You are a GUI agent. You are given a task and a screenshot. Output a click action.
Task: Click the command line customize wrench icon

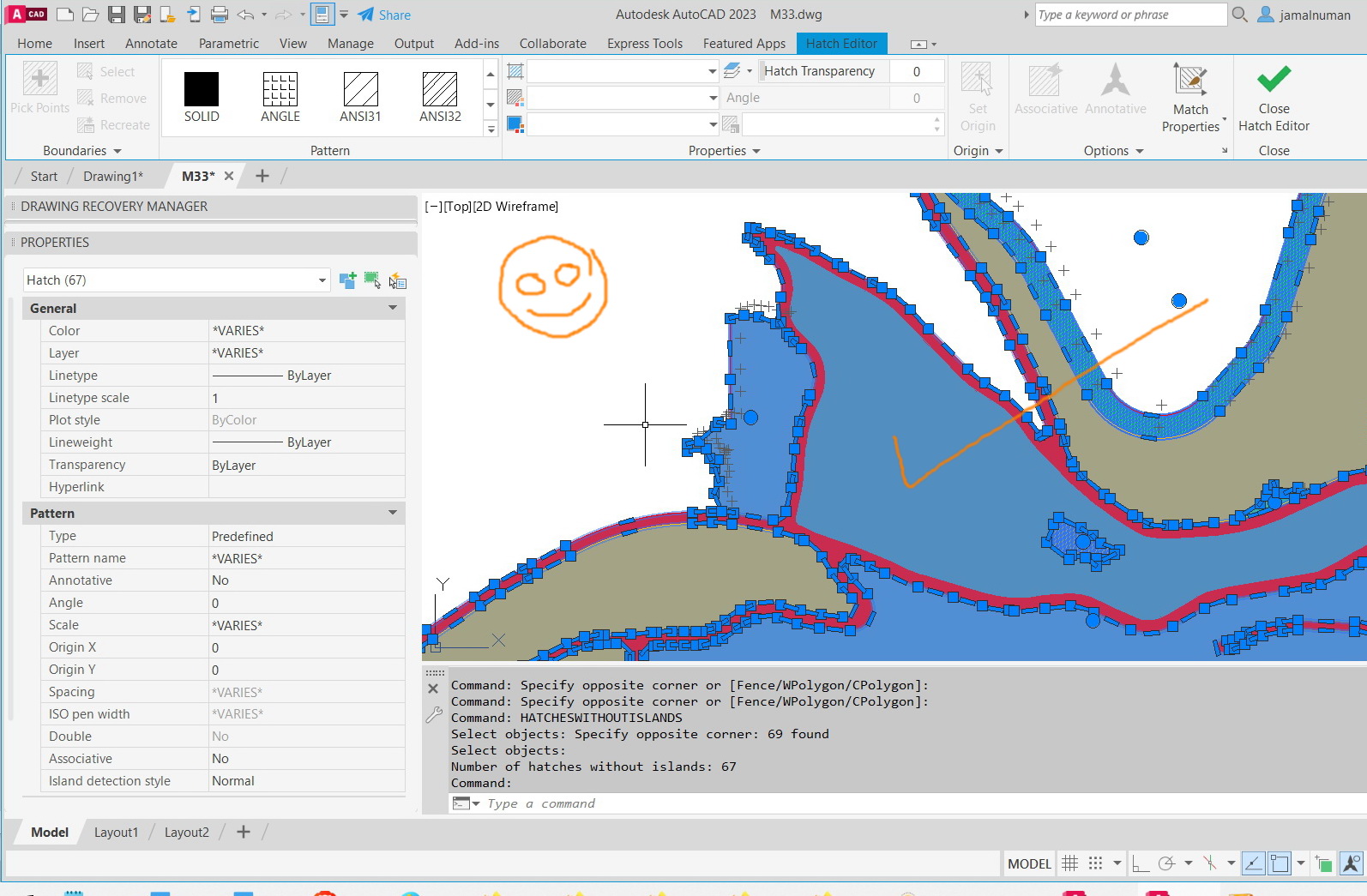pos(434,714)
